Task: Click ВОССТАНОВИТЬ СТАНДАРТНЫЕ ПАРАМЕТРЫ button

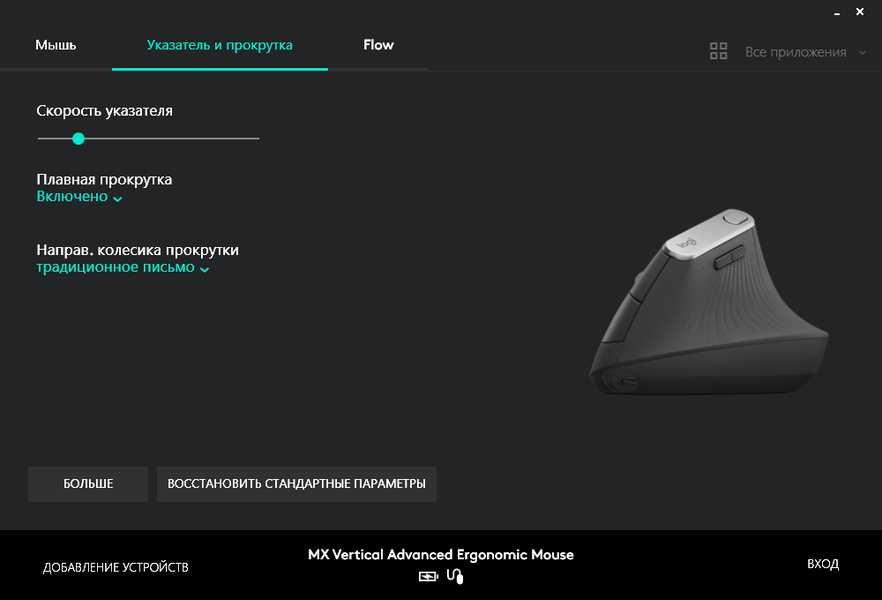Action: coord(296,484)
